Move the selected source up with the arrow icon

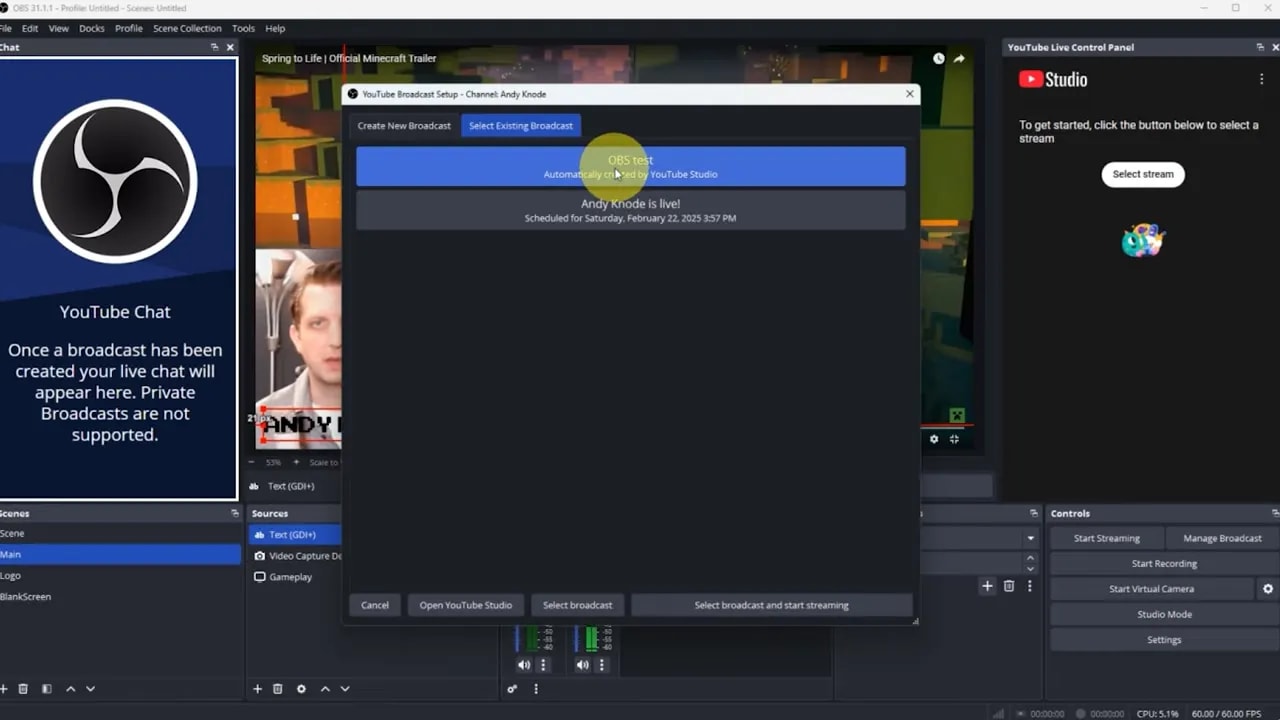point(325,689)
